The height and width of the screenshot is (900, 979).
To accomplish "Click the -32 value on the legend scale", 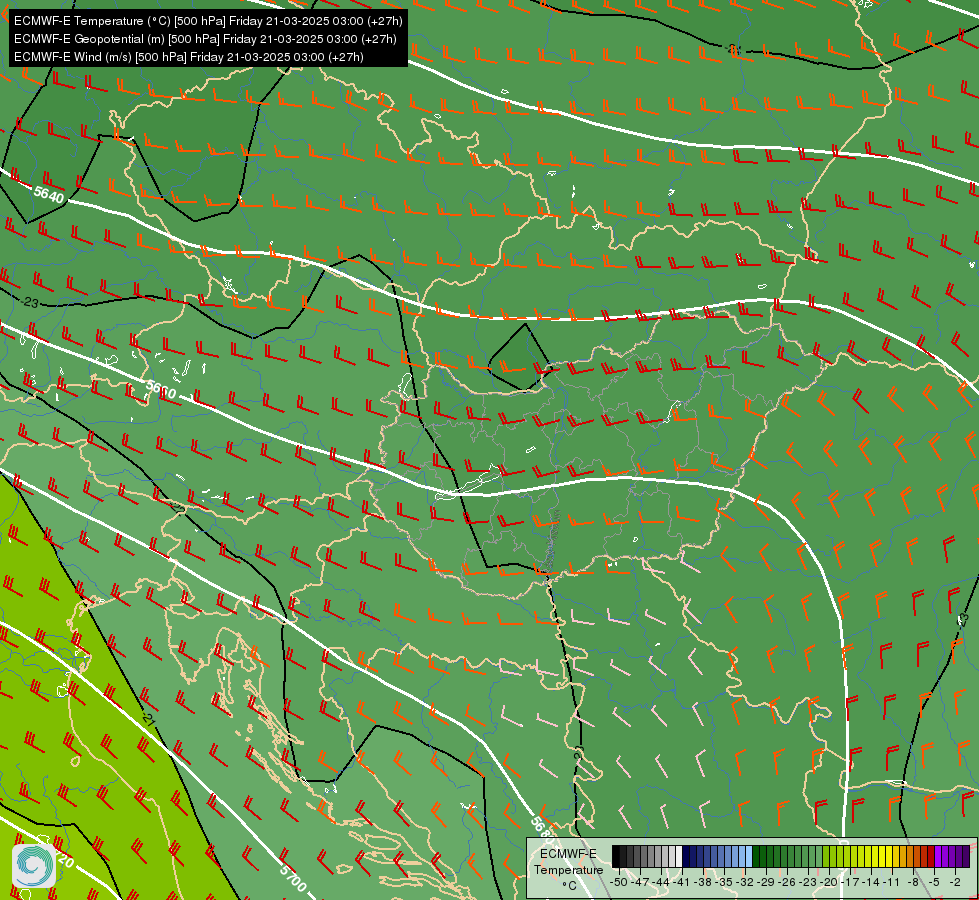I will (745, 882).
